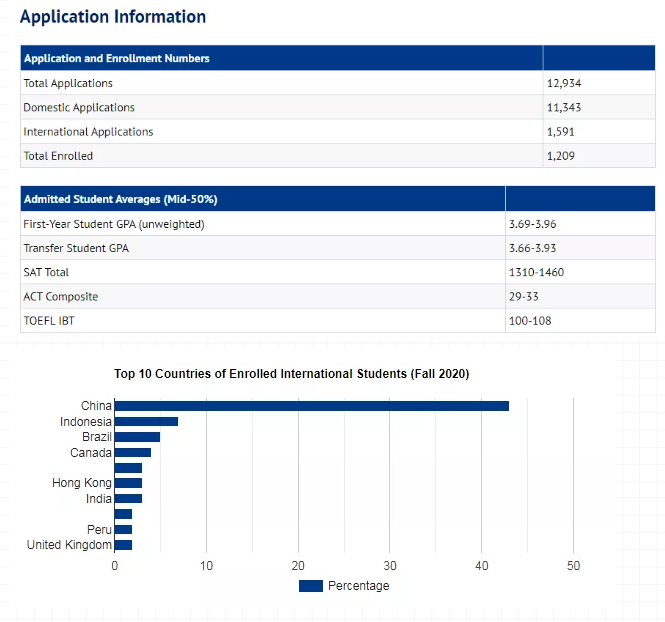The width and height of the screenshot is (665, 622).
Task: Click the 40 tick on x-axis
Action: (482, 566)
